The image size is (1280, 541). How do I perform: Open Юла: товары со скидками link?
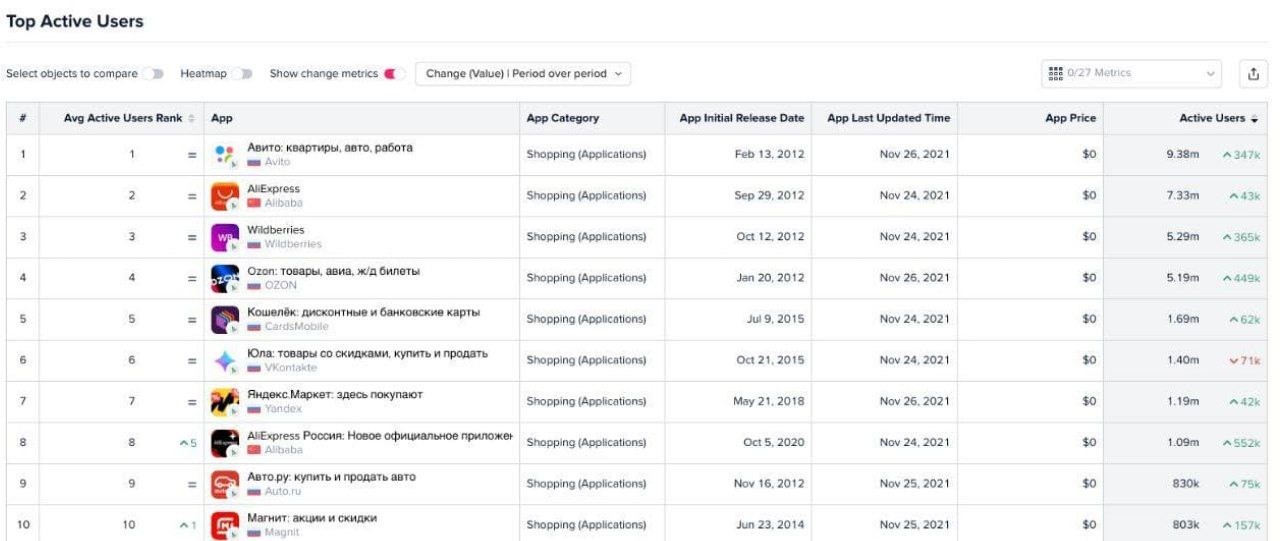(367, 353)
